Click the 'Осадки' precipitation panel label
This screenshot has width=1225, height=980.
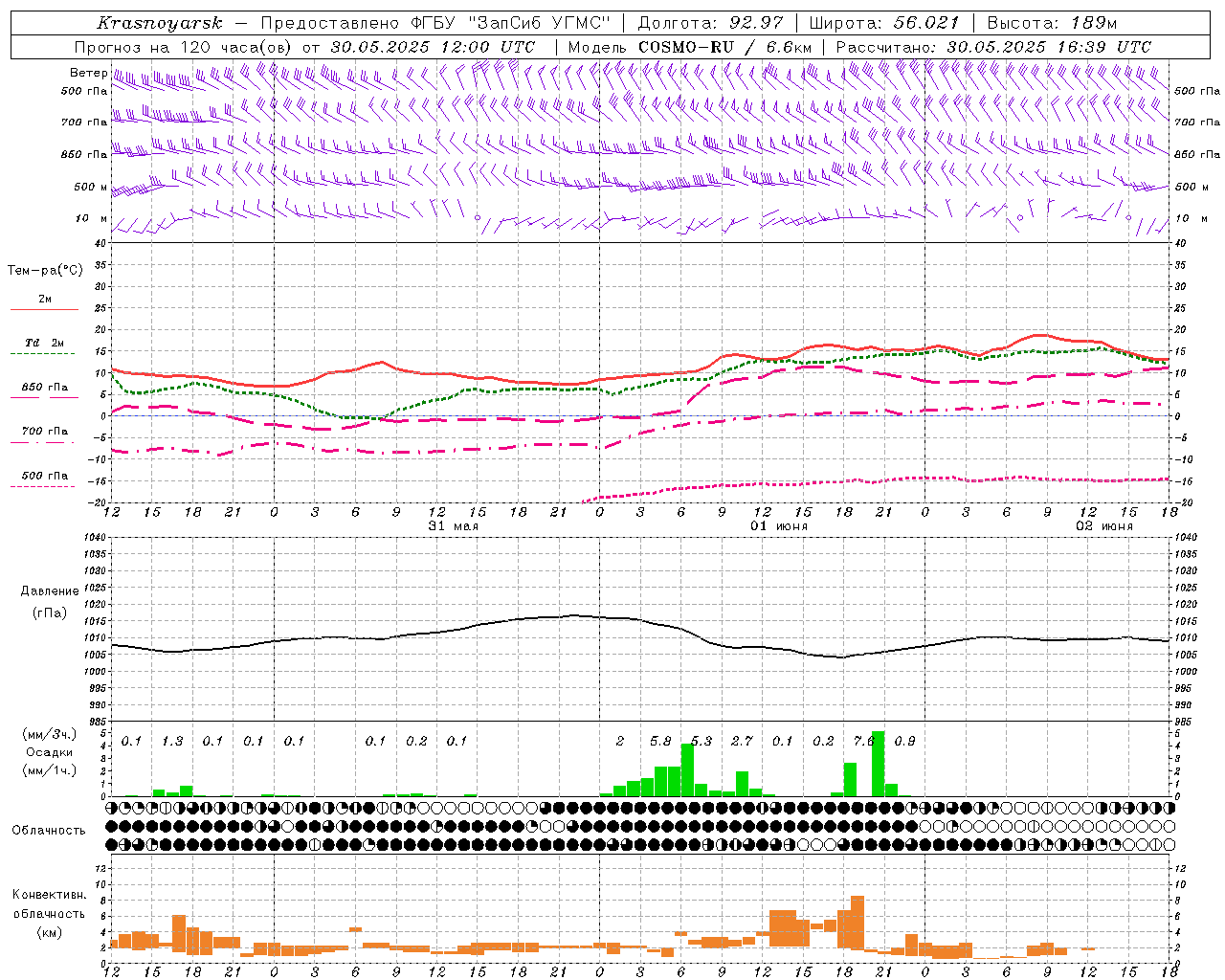(49, 752)
